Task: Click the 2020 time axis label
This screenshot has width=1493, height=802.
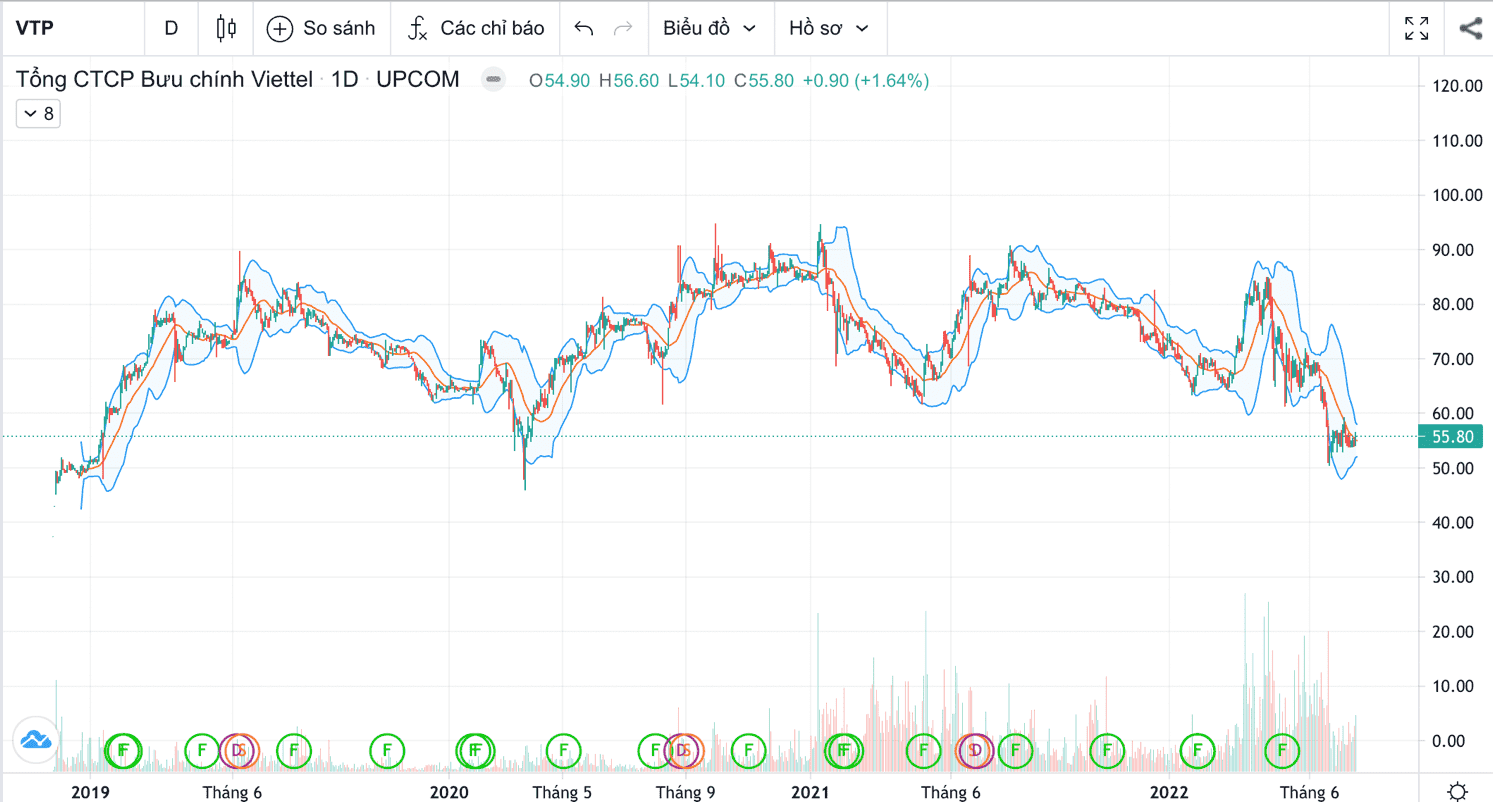Action: 449,792
